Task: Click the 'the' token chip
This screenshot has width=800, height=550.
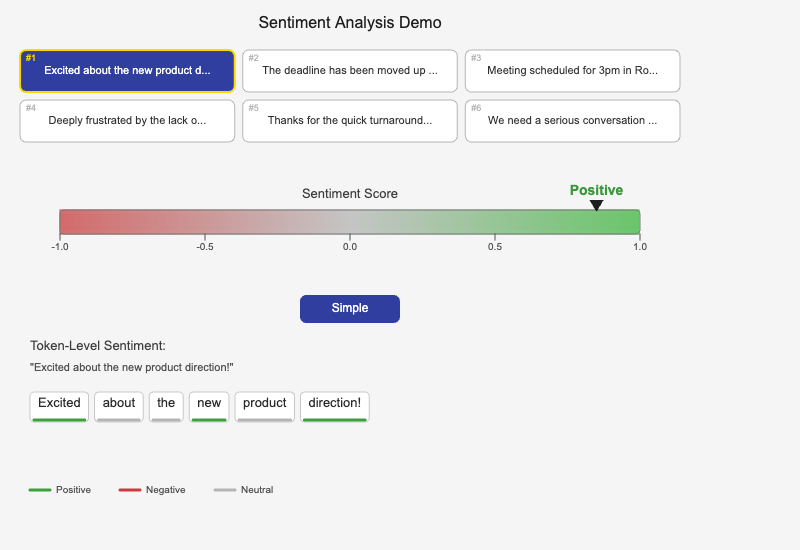Action: click(x=166, y=404)
